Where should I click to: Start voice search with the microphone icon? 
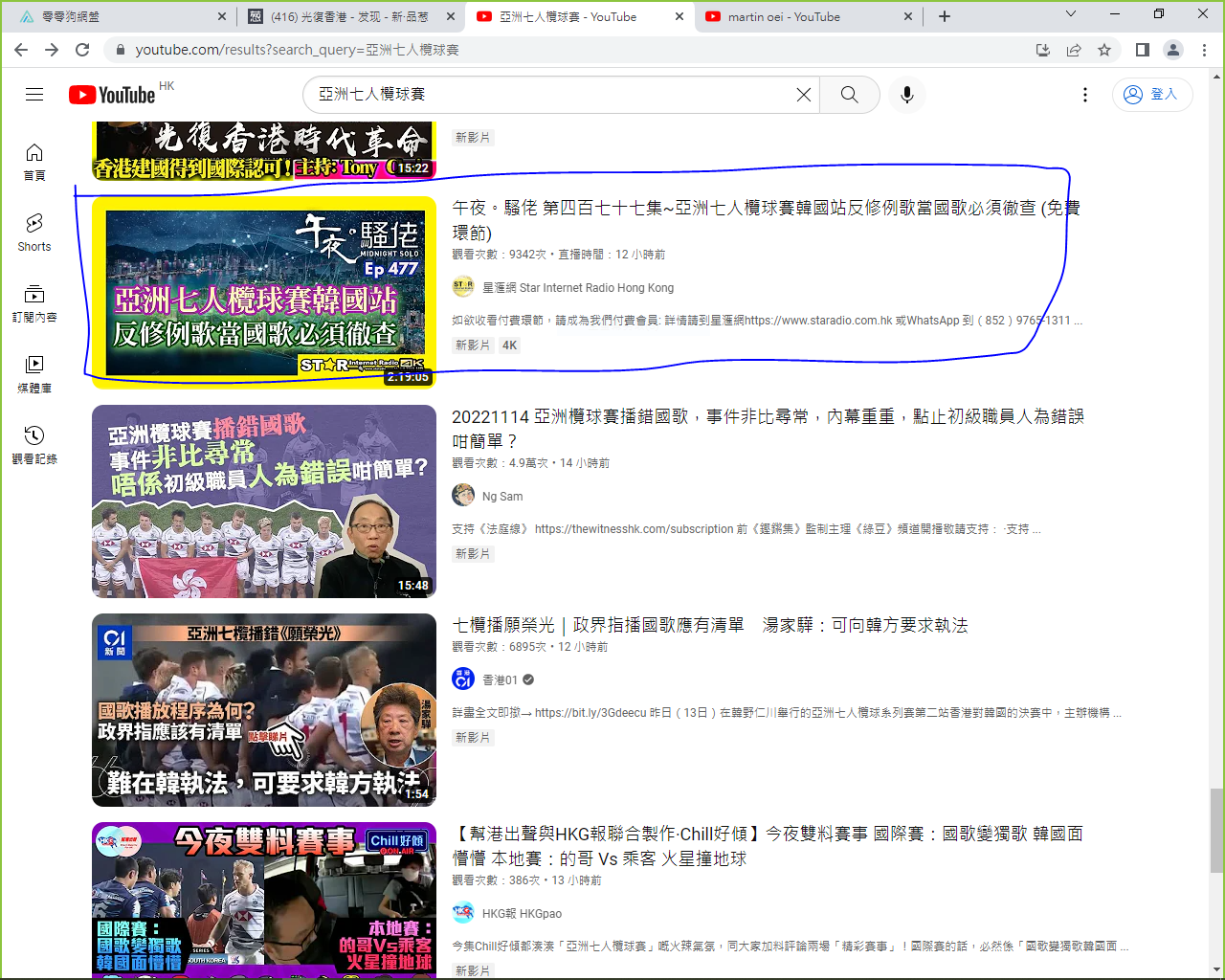pyautogui.click(x=907, y=95)
